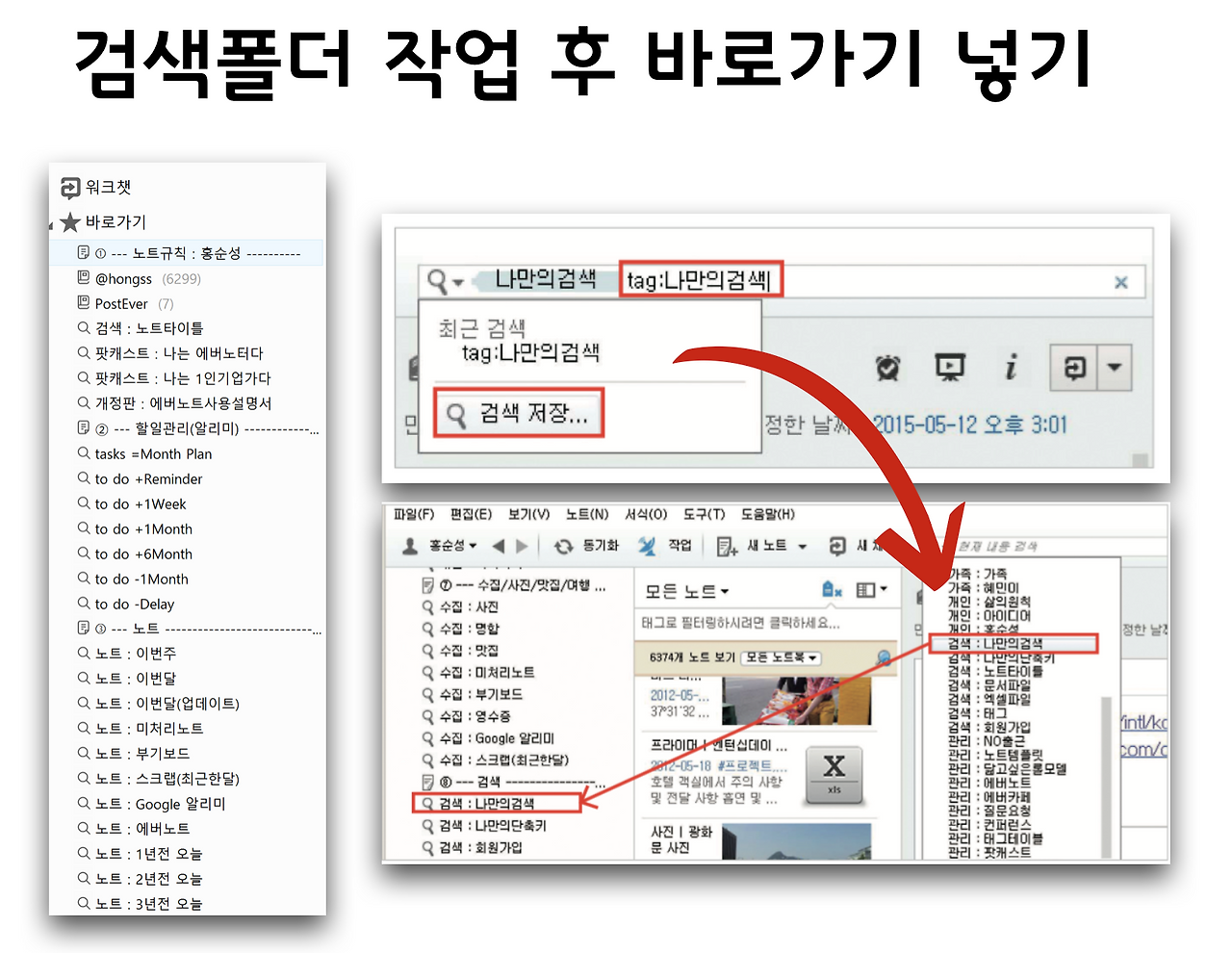The width and height of the screenshot is (1232, 953).
Task: Create a note with the 새 노트 icon
Action: pos(727,545)
